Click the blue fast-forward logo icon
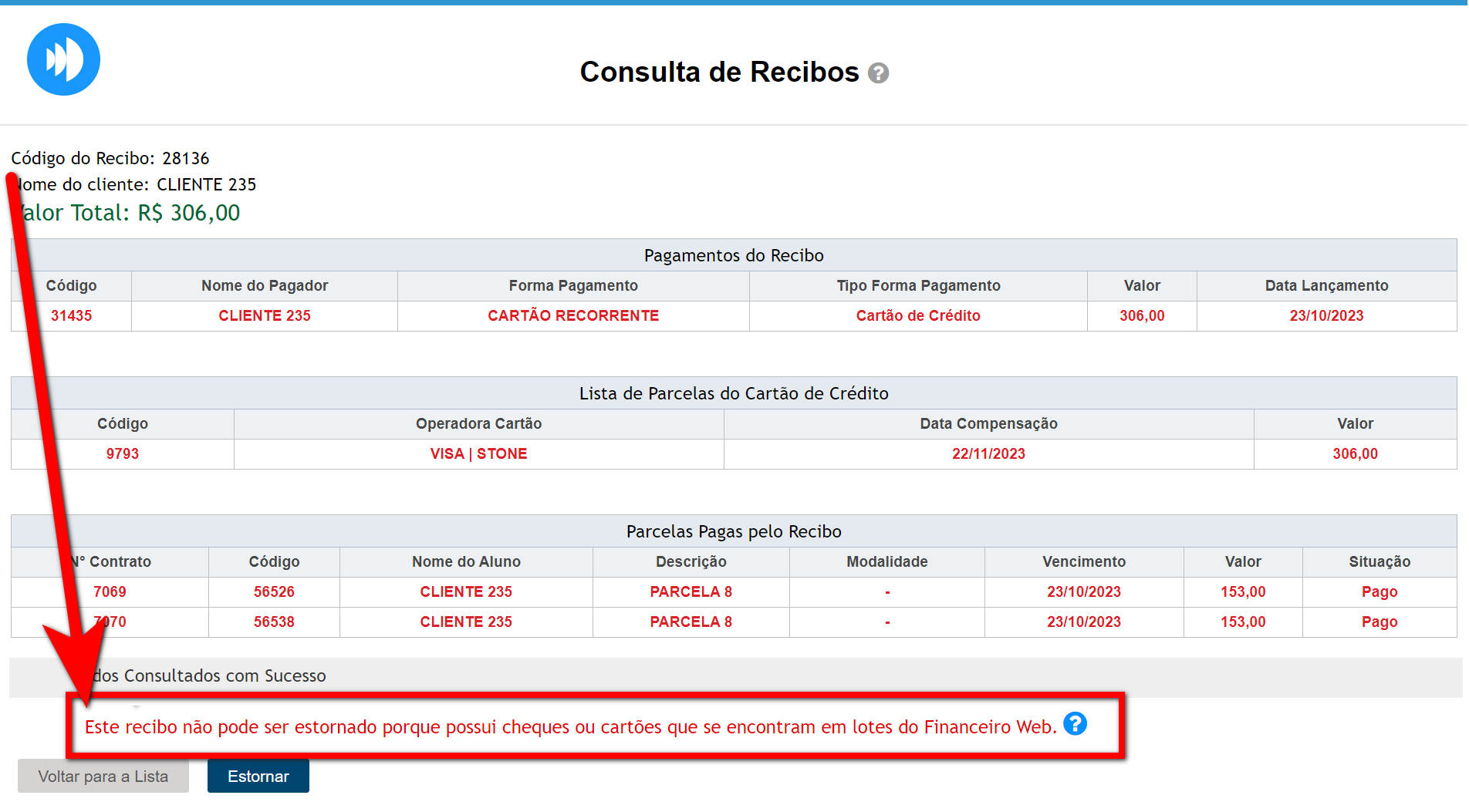 tap(63, 59)
